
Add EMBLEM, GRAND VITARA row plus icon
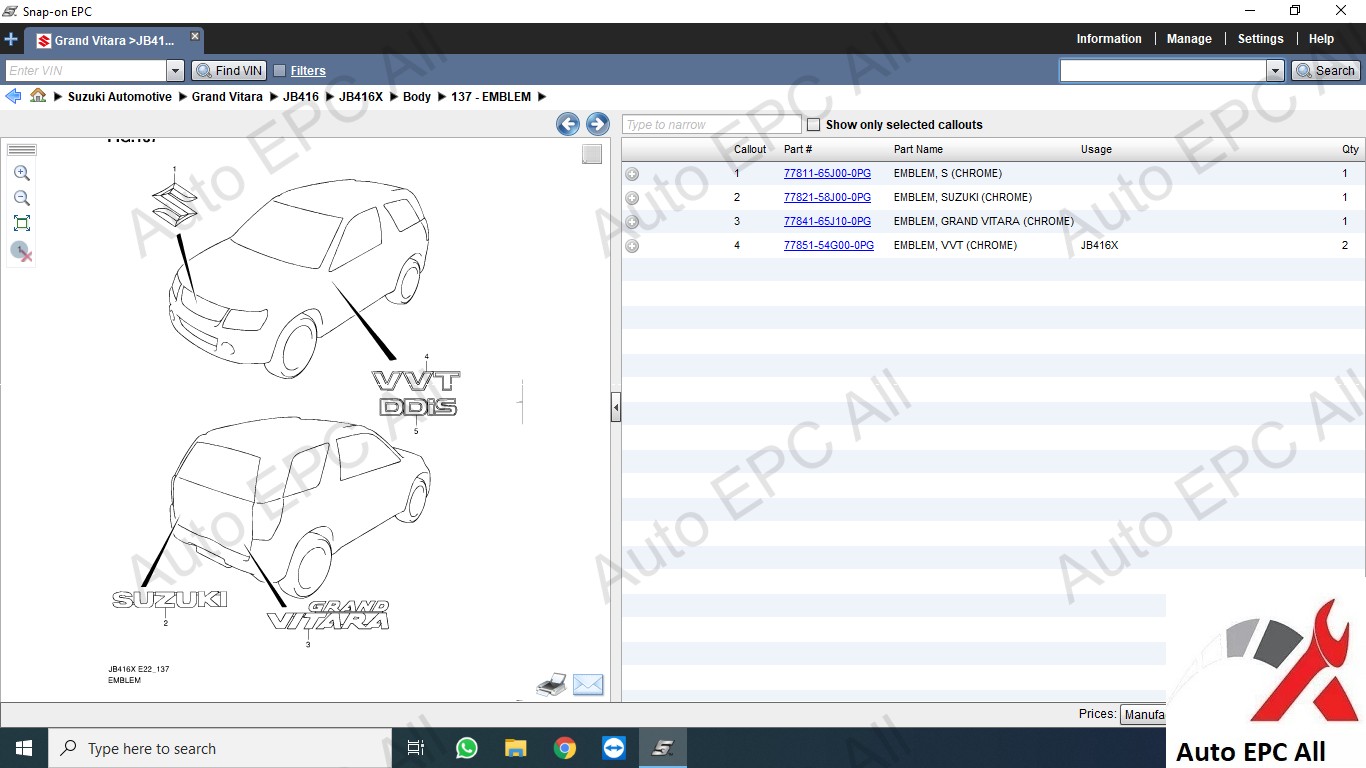[632, 222]
